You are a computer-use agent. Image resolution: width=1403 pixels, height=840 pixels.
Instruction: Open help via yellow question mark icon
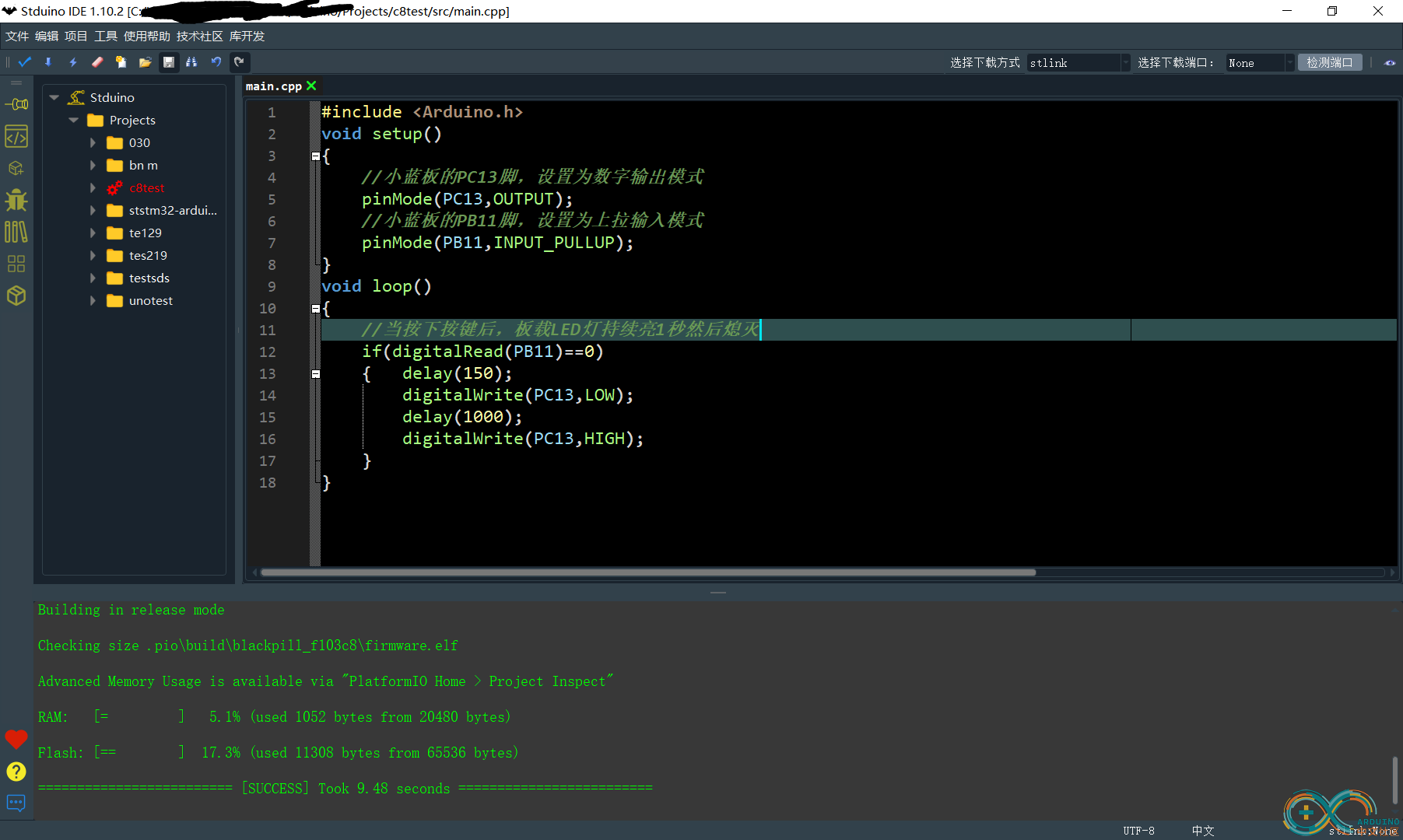[x=16, y=772]
